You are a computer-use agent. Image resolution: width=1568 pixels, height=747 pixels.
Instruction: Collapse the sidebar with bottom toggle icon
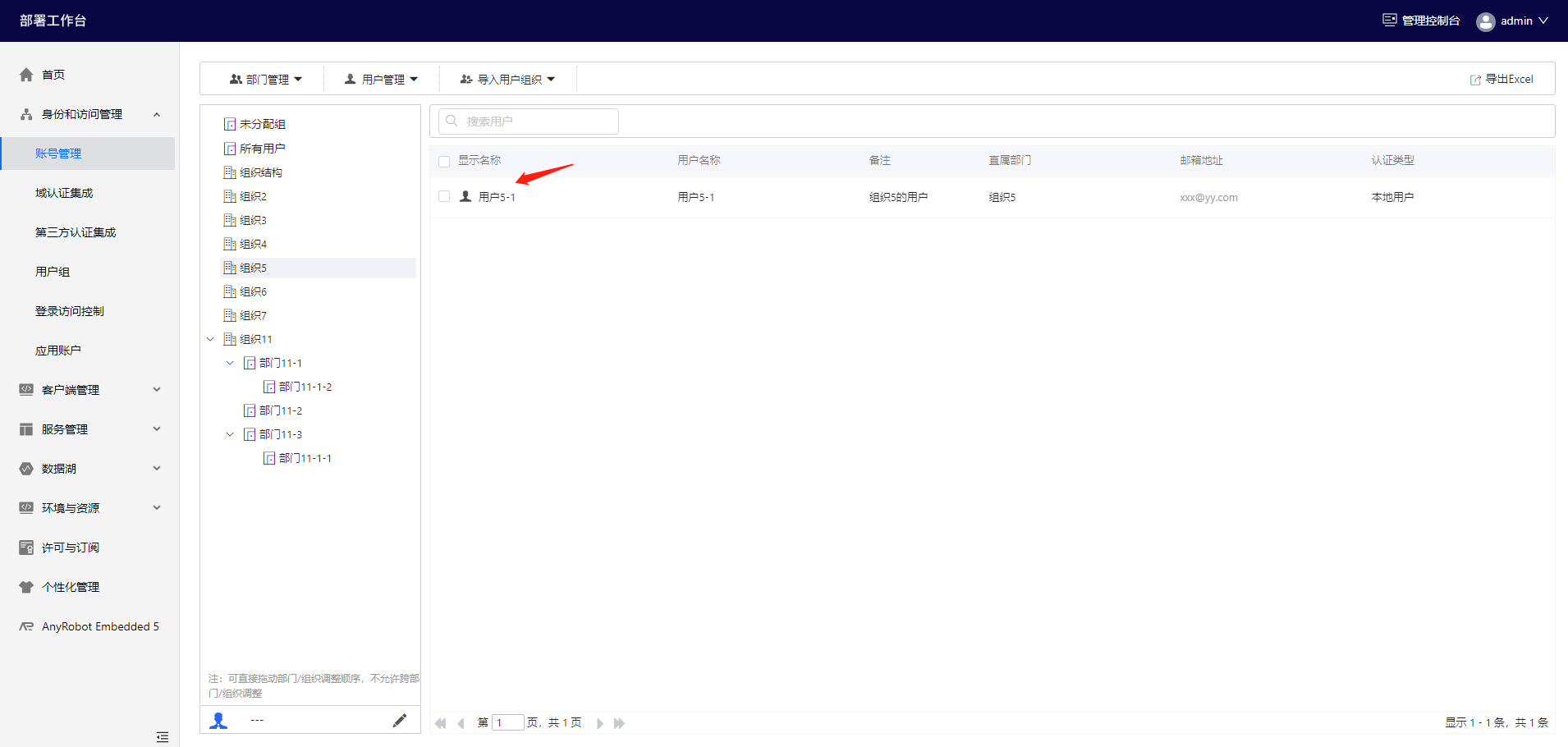pyautogui.click(x=163, y=737)
